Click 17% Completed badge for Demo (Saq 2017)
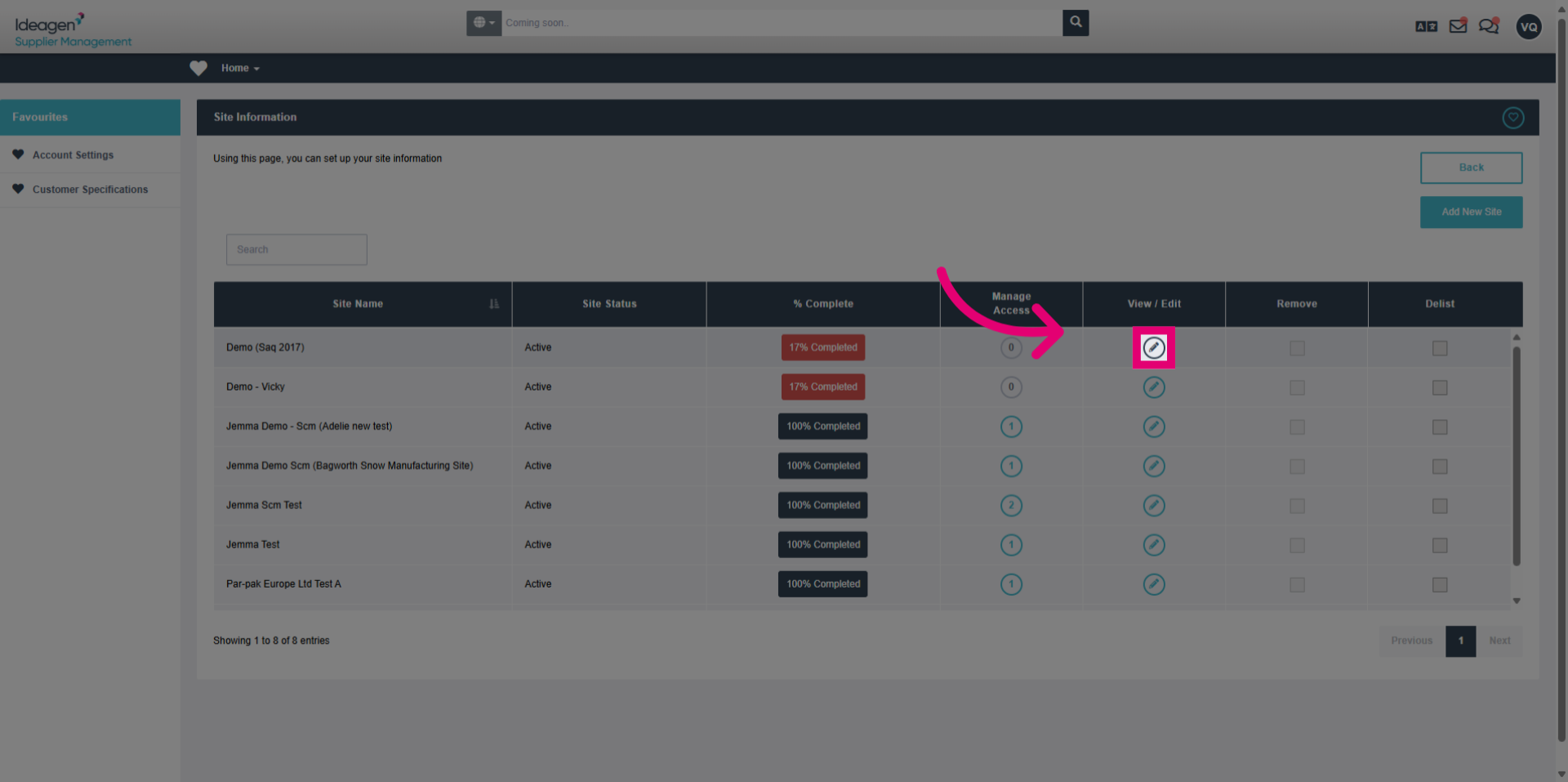The height and width of the screenshot is (782, 1568). click(823, 348)
